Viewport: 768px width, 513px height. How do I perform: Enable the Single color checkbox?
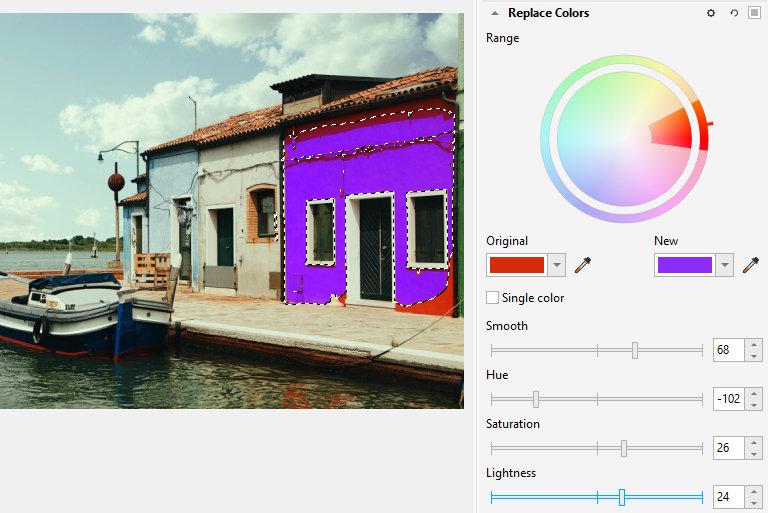[492, 297]
